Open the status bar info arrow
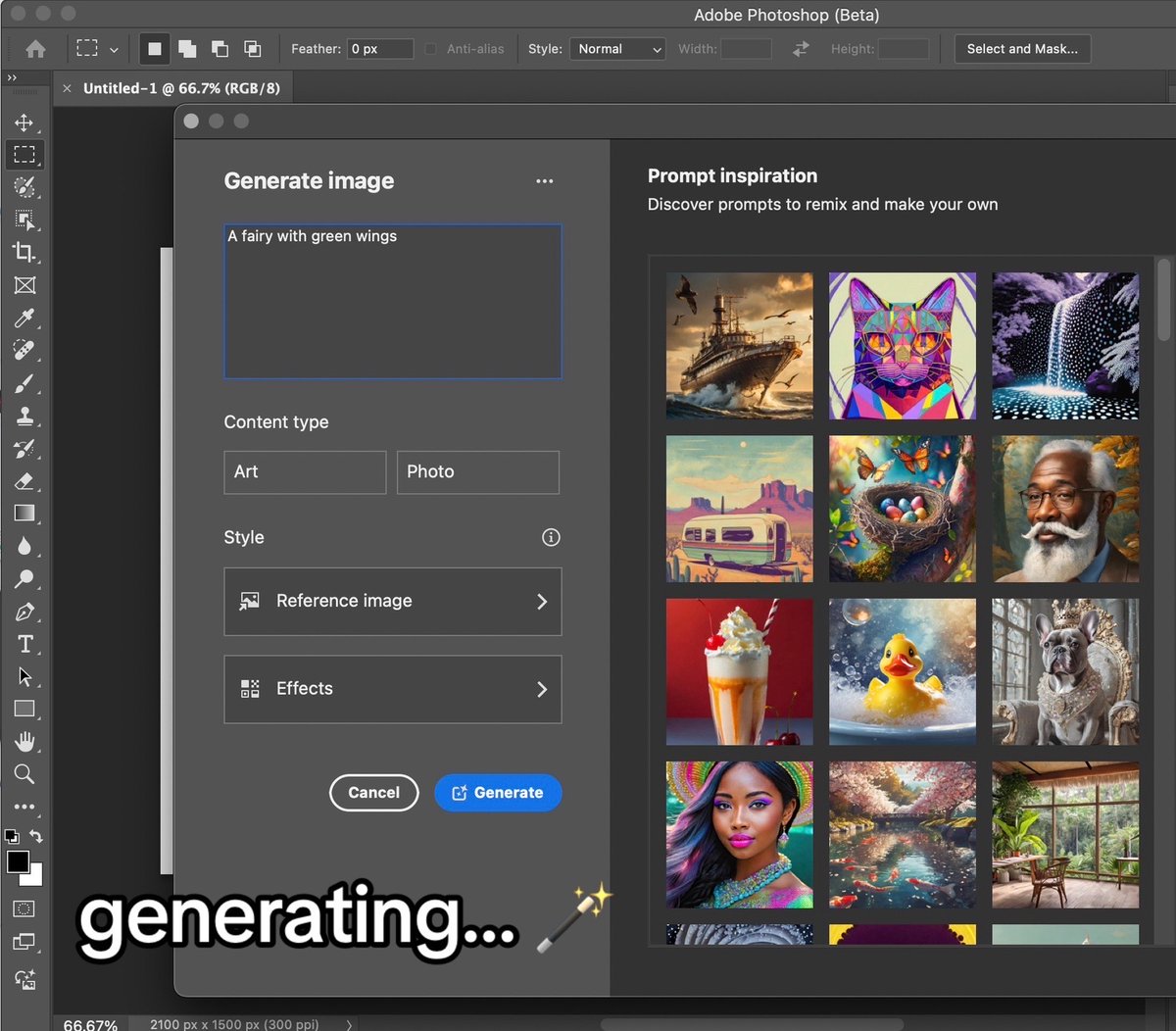1176x1031 pixels. (x=349, y=1024)
